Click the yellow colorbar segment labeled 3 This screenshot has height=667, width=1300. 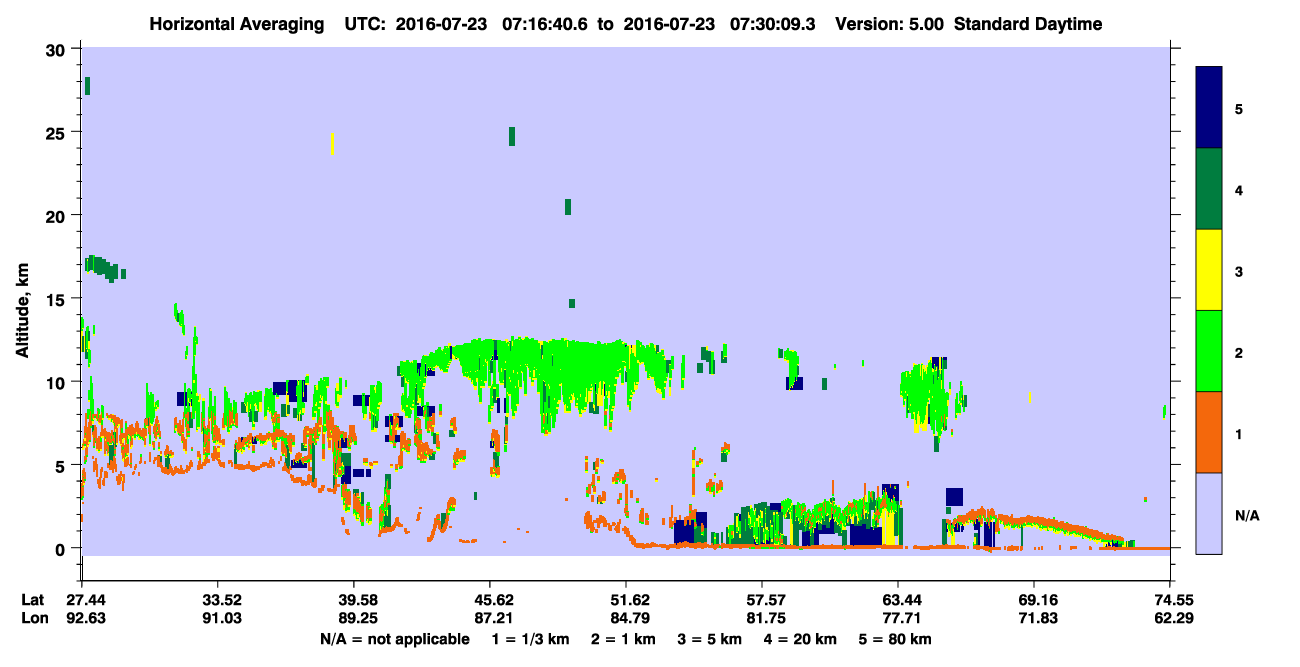coord(1209,270)
